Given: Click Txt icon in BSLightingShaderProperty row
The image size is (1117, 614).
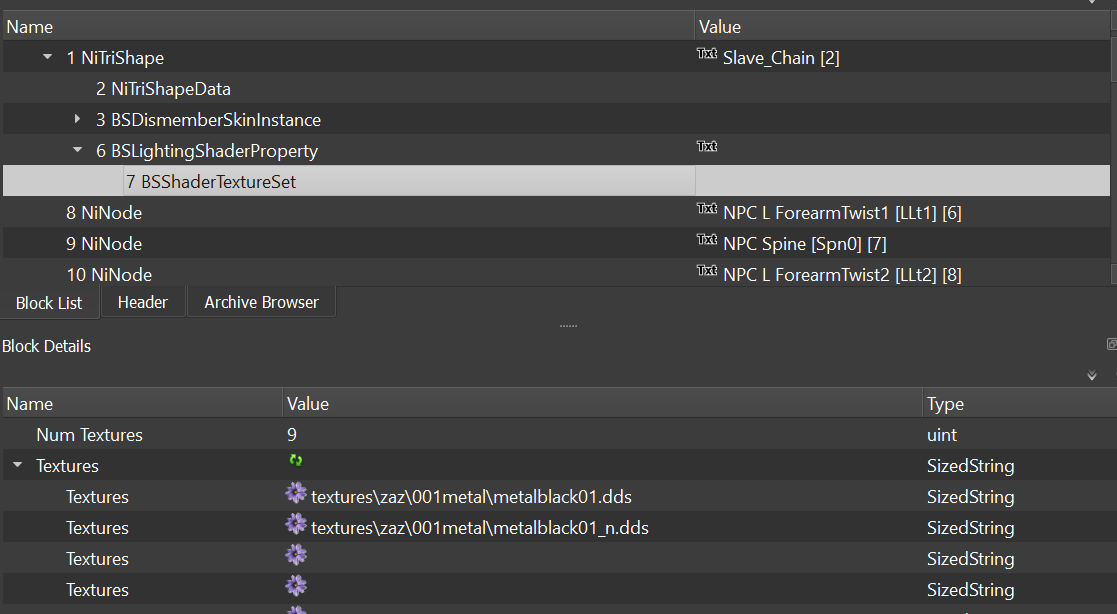Looking at the screenshot, I should tap(707, 146).
